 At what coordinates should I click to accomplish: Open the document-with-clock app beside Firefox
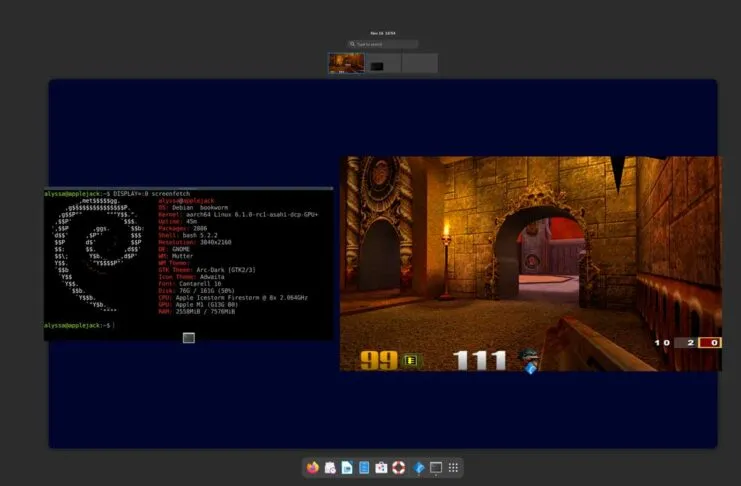pos(330,467)
